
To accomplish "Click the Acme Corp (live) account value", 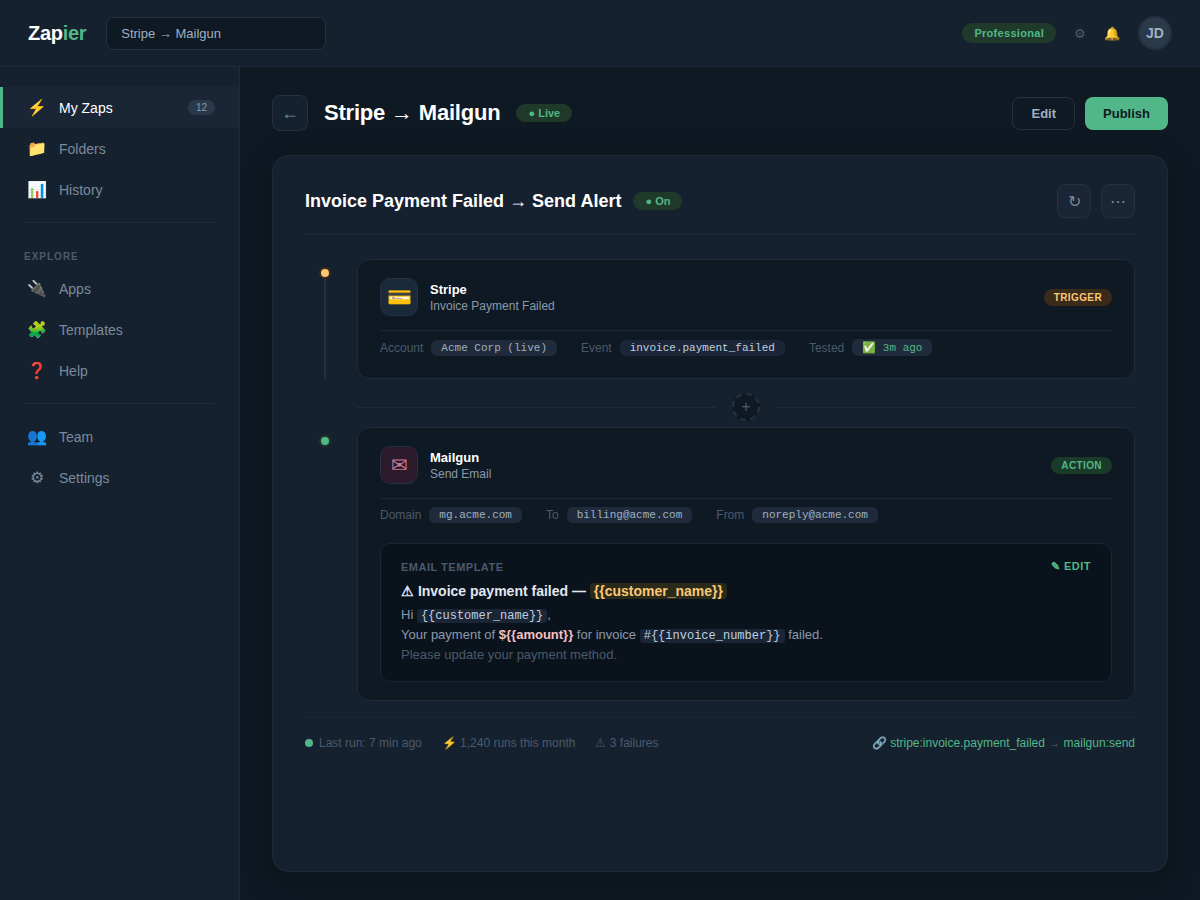I will click(494, 348).
